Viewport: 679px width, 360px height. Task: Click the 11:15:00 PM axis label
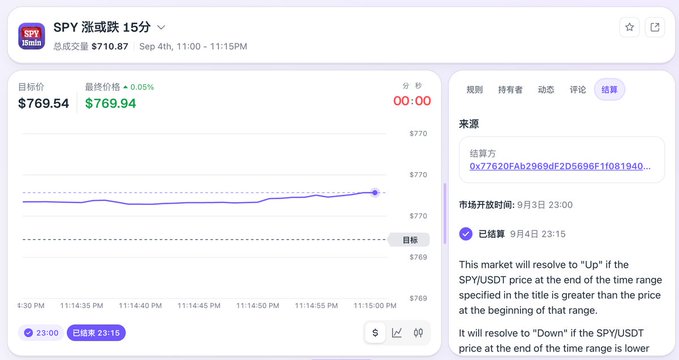pyautogui.click(x=375, y=305)
